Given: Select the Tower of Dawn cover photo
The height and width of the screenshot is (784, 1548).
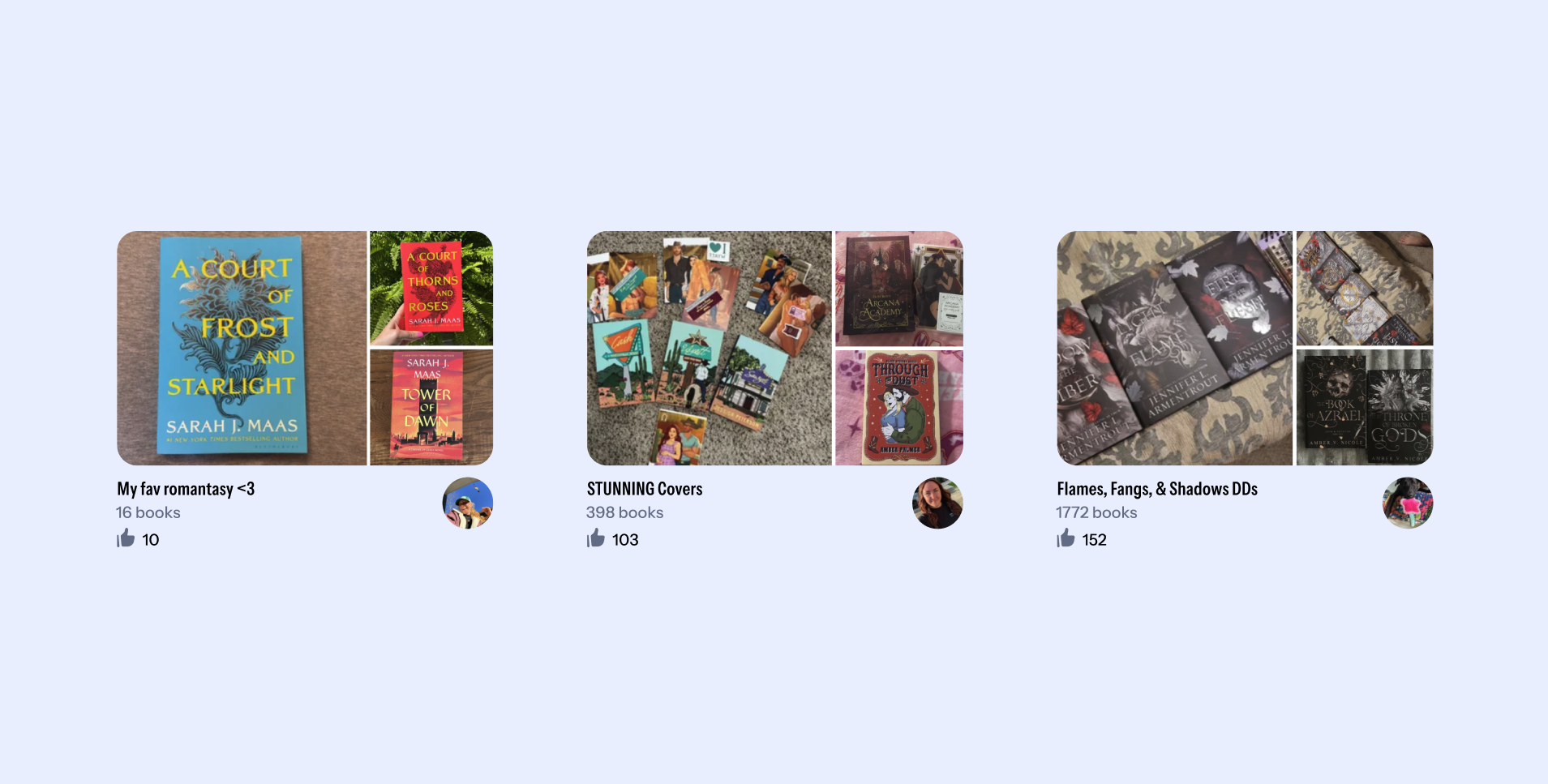Looking at the screenshot, I should (x=431, y=408).
